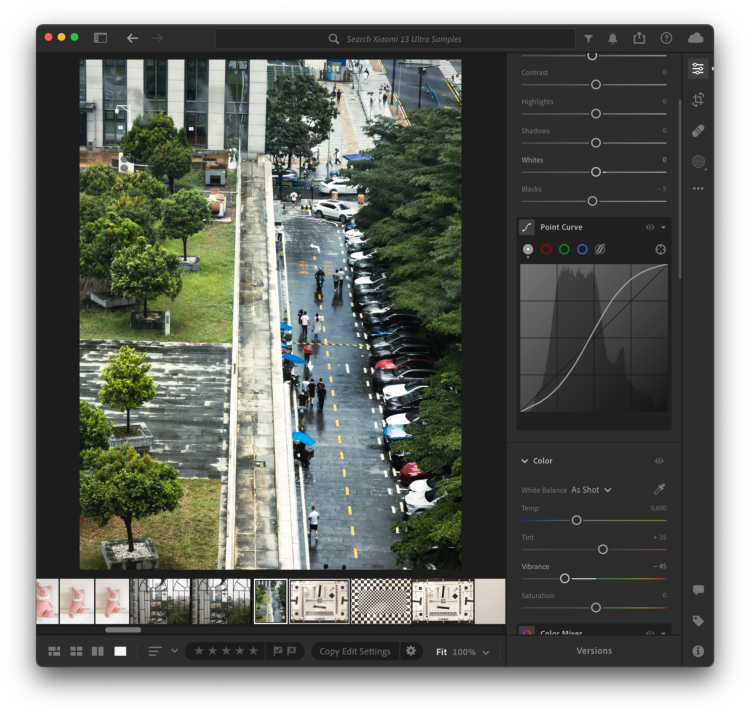This screenshot has width=750, height=715.
Task: Open the Masking tool
Action: point(698,162)
